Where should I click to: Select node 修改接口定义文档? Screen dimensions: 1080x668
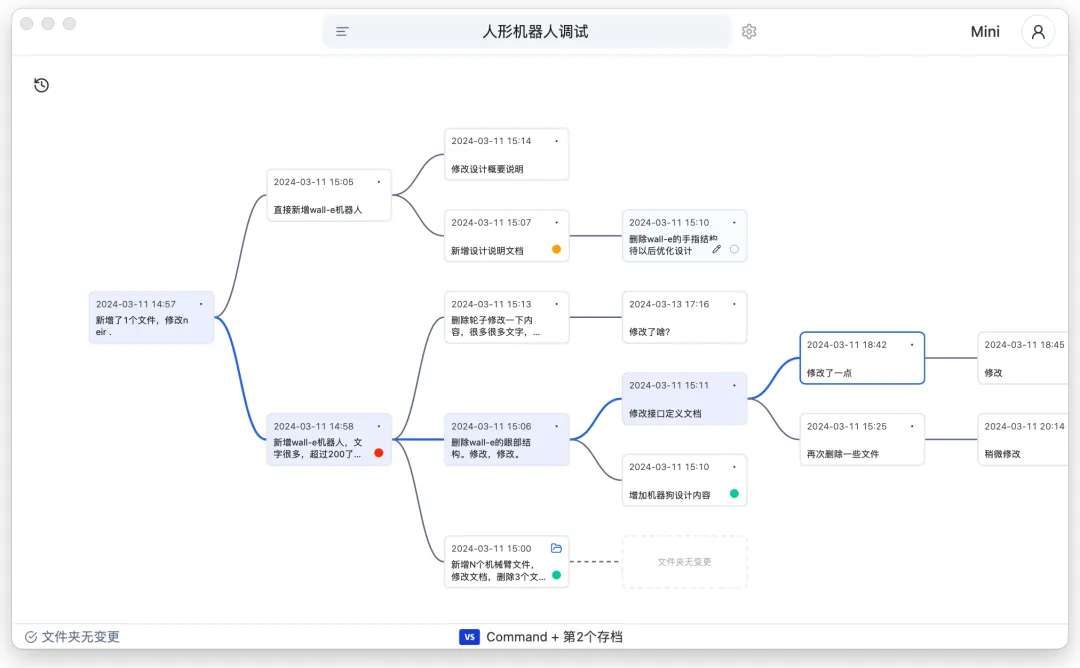[x=685, y=399]
